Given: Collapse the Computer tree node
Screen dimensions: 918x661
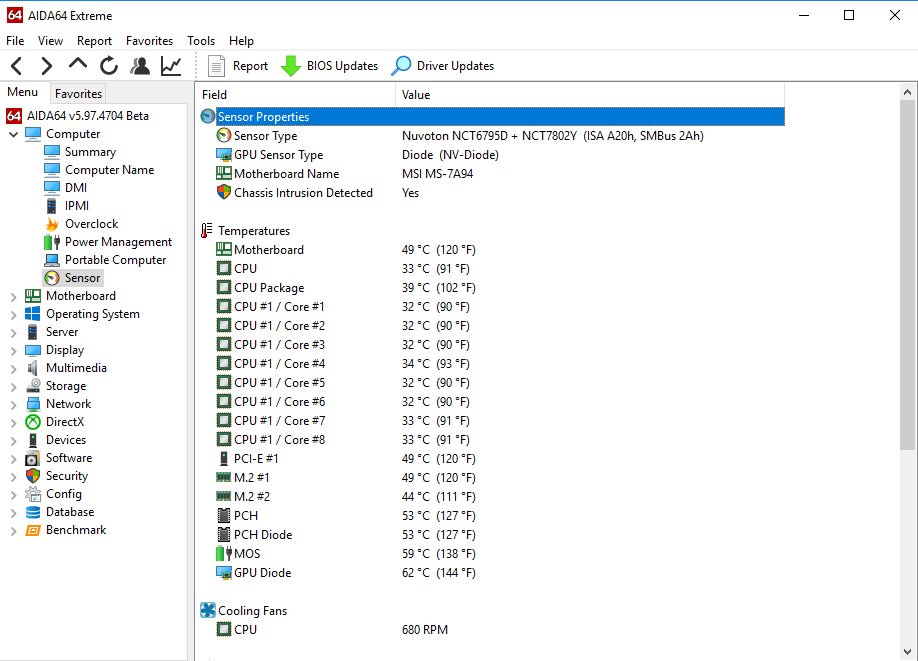Looking at the screenshot, I should 14,134.
